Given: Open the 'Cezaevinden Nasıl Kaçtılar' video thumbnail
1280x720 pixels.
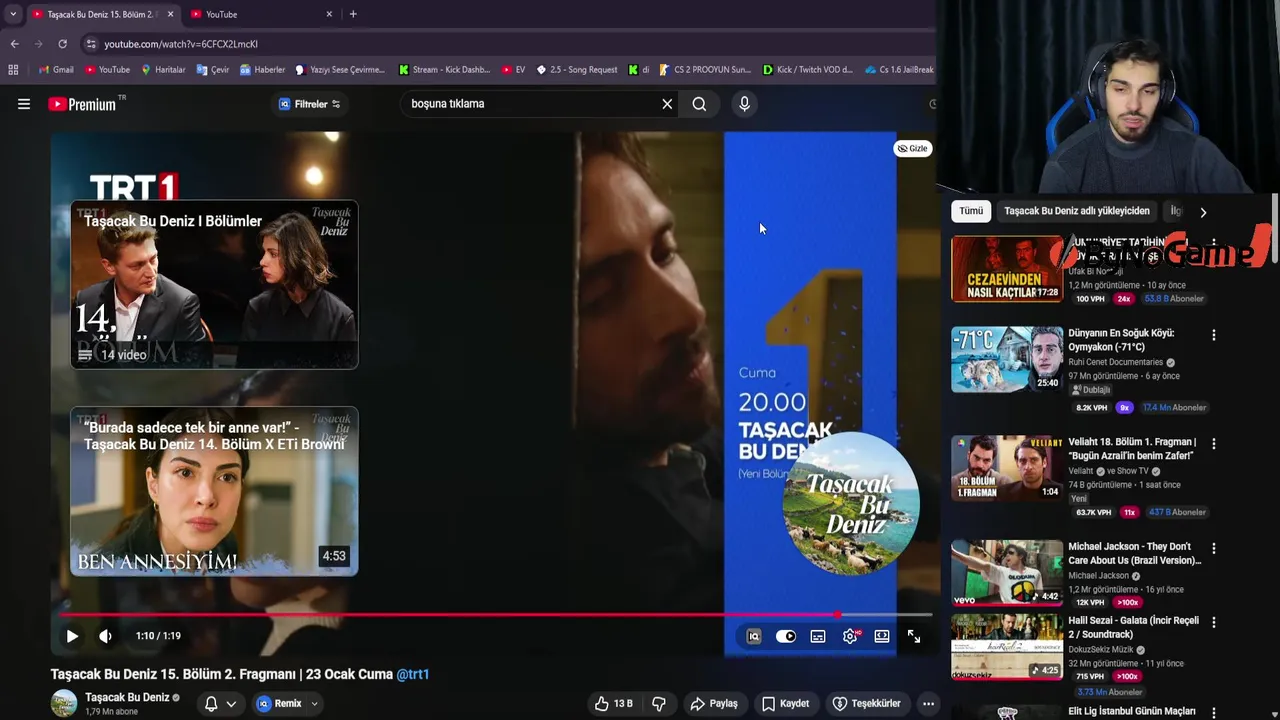Looking at the screenshot, I should point(1007,269).
